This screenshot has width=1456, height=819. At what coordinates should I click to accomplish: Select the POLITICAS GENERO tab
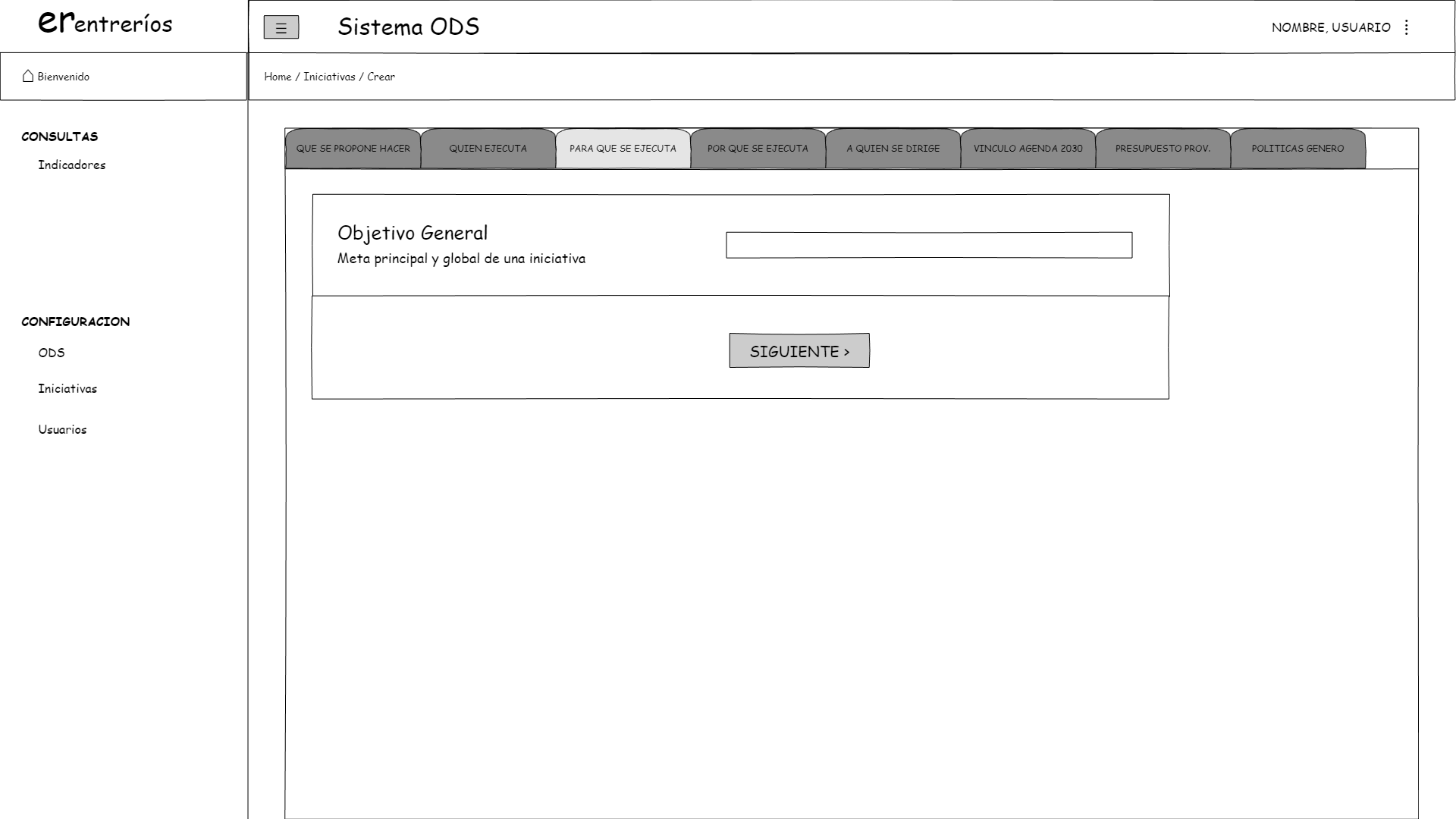pyautogui.click(x=1298, y=149)
